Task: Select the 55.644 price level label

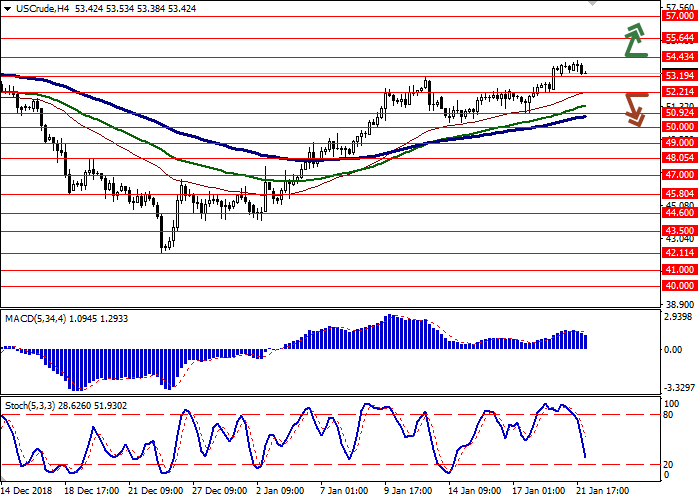Action: coord(679,37)
